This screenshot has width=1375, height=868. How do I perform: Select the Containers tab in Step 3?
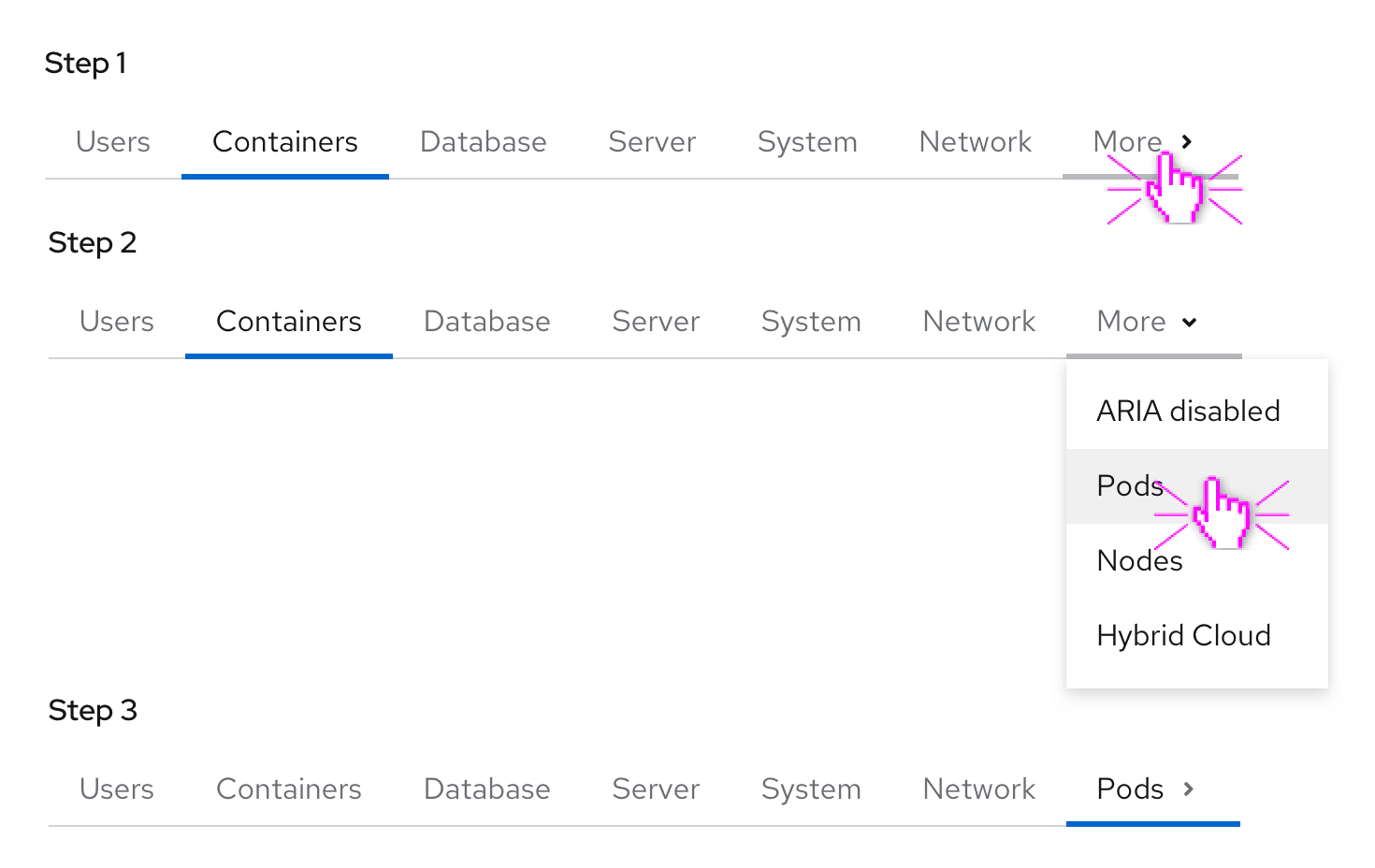[x=289, y=789]
